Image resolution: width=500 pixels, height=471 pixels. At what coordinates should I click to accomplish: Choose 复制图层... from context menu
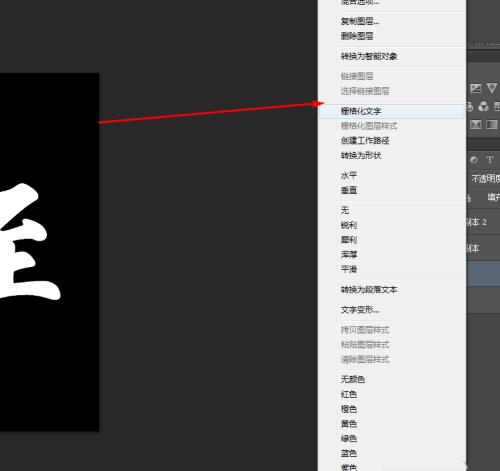[360, 21]
